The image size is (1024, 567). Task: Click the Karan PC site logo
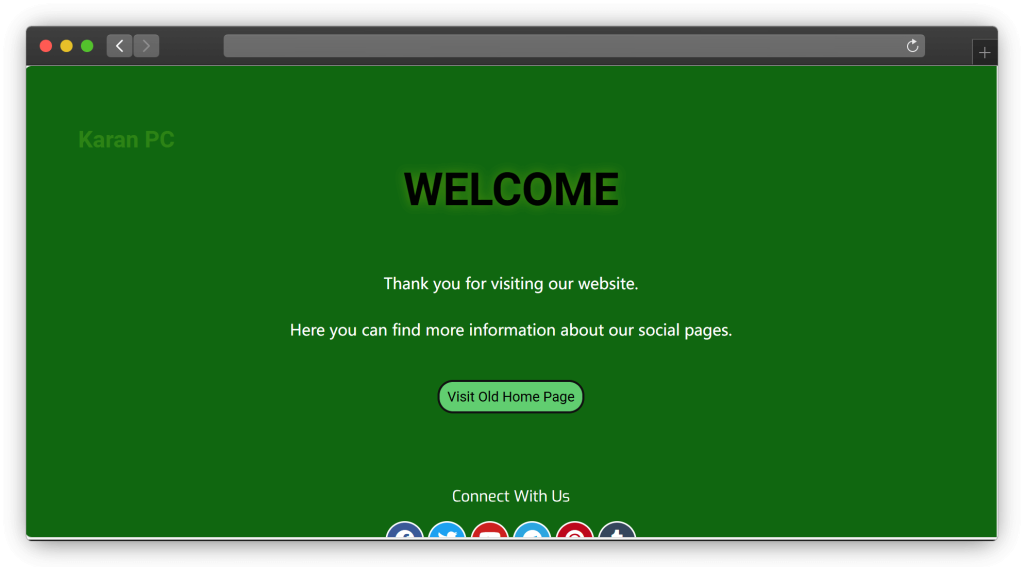(x=126, y=140)
